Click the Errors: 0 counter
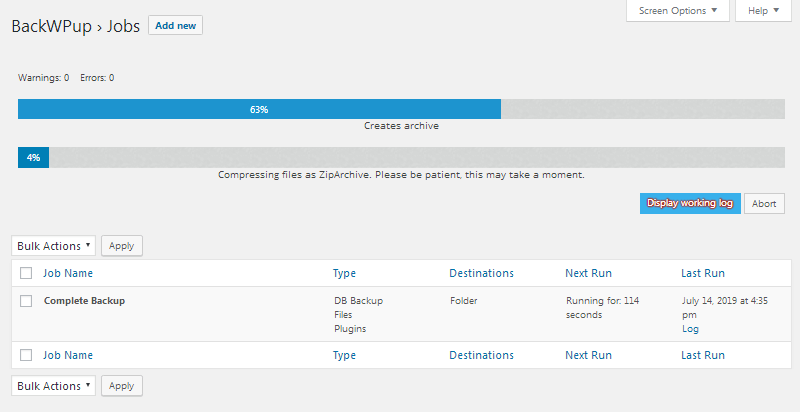Image resolution: width=800 pixels, height=412 pixels. pos(97,78)
